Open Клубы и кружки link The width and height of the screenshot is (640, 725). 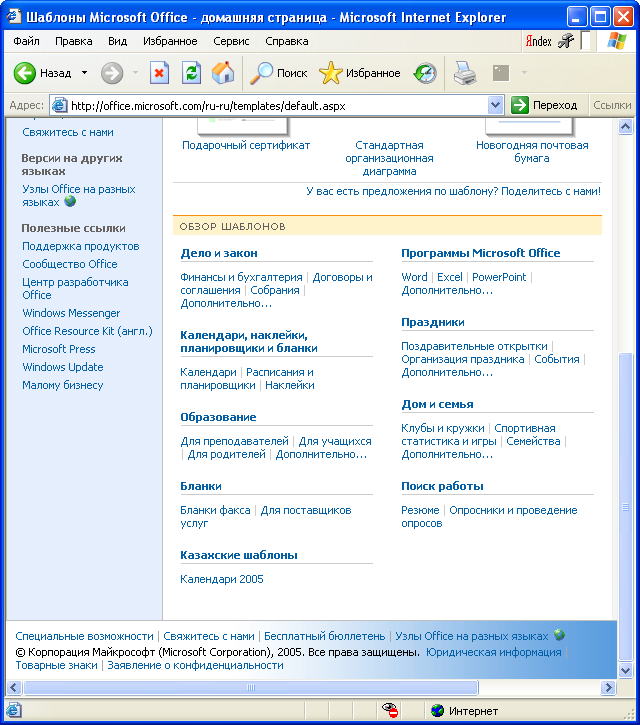443,428
